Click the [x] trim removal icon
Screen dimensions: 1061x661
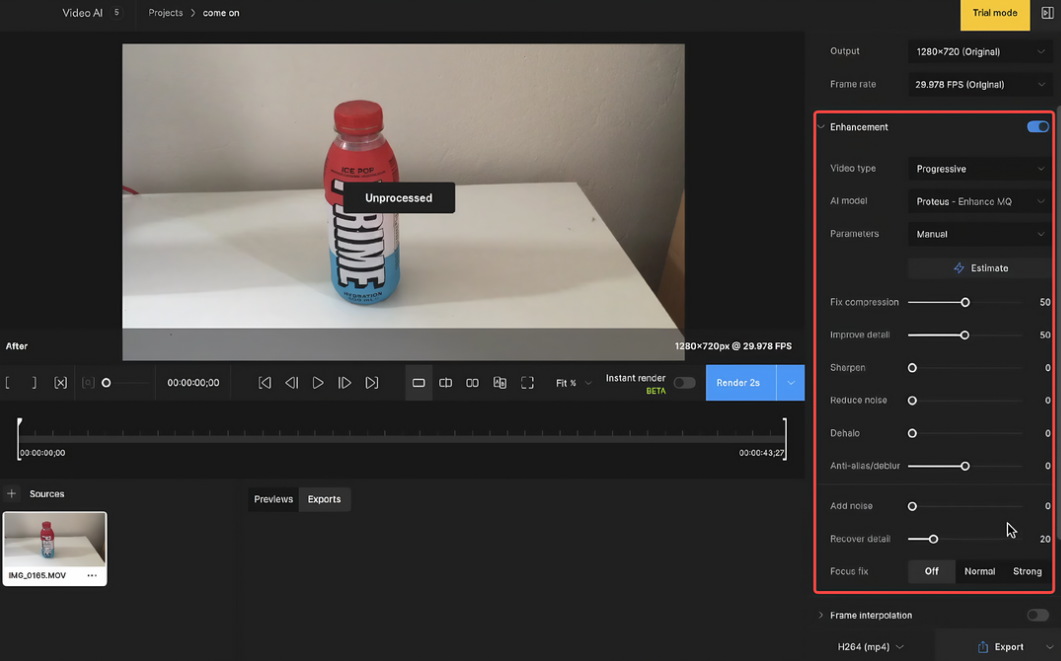coord(61,382)
